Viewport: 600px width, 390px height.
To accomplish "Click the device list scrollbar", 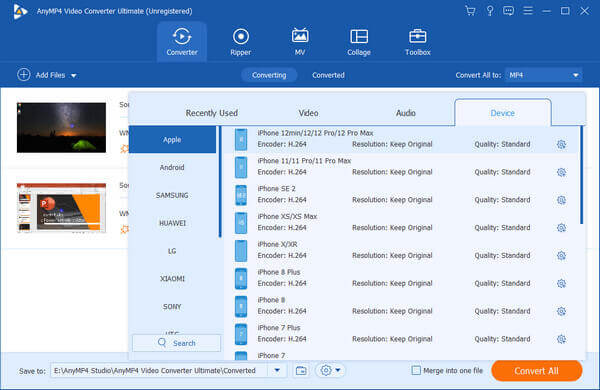I will [582, 175].
